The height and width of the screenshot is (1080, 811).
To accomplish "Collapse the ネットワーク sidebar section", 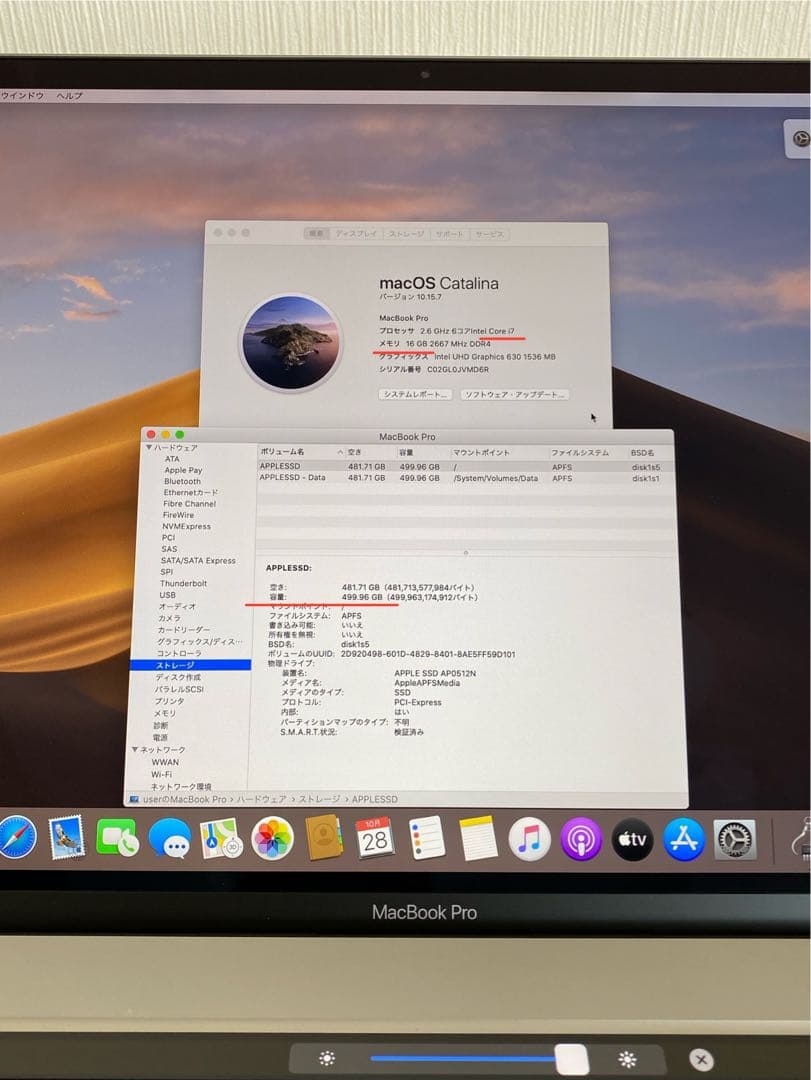I will point(134,750).
